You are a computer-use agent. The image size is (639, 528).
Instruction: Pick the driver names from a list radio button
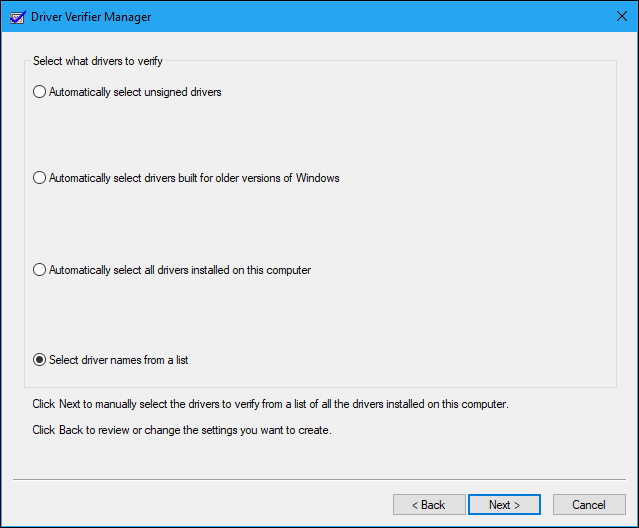[x=40, y=360]
